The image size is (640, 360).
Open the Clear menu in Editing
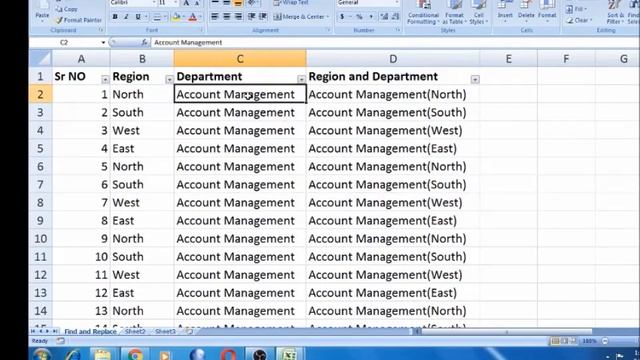coord(579,20)
